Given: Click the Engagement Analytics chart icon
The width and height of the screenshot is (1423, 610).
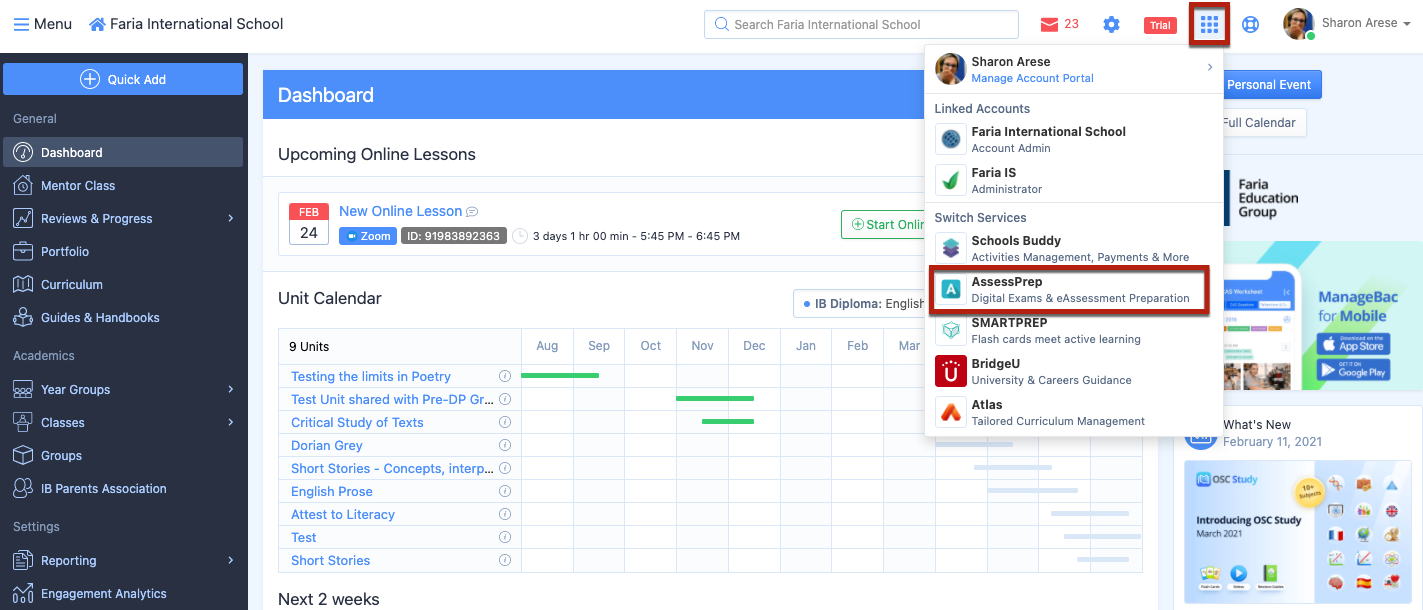Looking at the screenshot, I should tap(23, 593).
